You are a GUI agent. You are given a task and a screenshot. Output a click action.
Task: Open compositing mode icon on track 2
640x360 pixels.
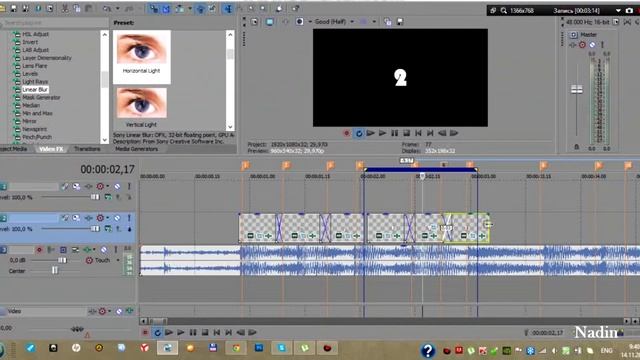click(x=108, y=229)
